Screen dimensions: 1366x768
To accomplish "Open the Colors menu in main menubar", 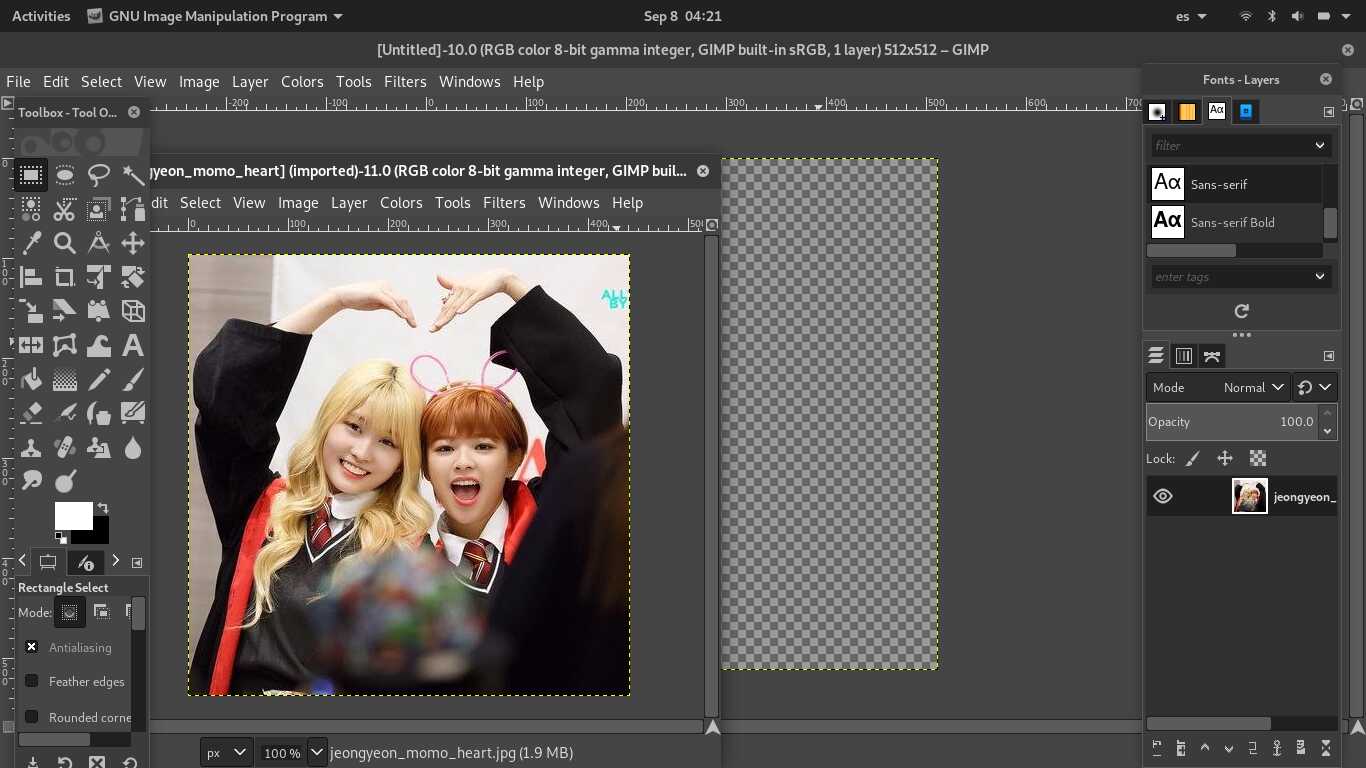I will pyautogui.click(x=302, y=82).
